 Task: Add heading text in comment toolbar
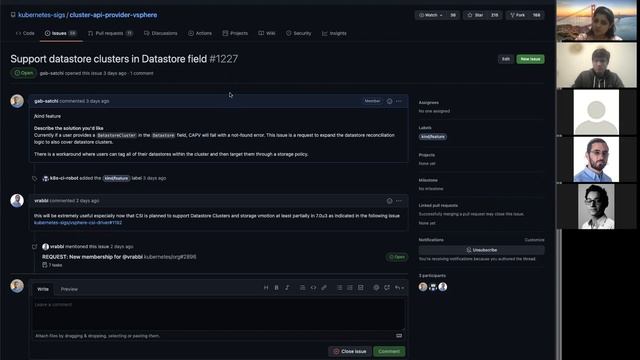[266, 288]
